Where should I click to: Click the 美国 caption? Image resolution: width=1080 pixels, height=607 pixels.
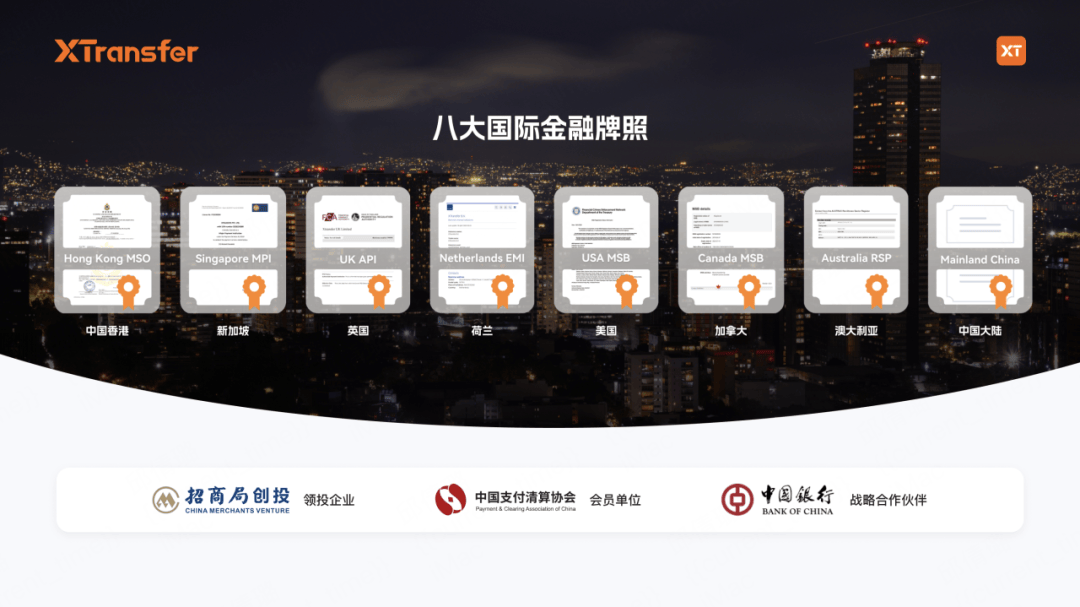pyautogui.click(x=606, y=331)
